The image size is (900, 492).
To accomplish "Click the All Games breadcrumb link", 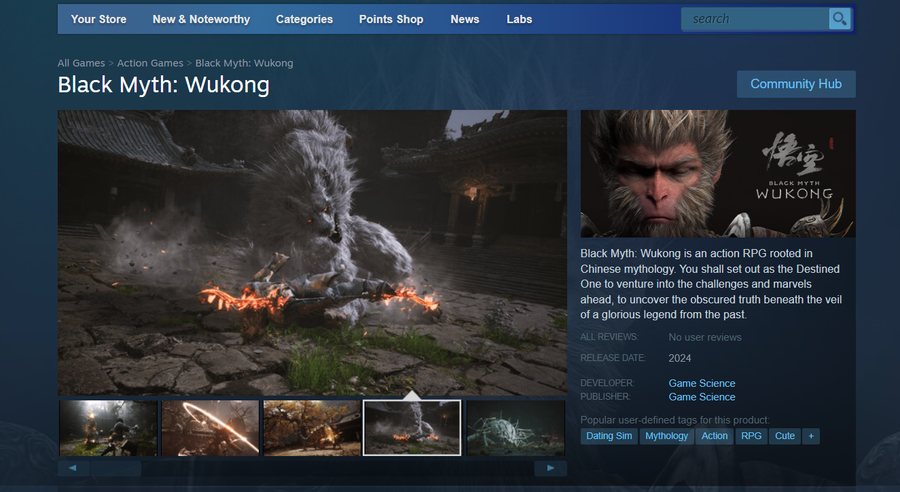I will pyautogui.click(x=81, y=63).
